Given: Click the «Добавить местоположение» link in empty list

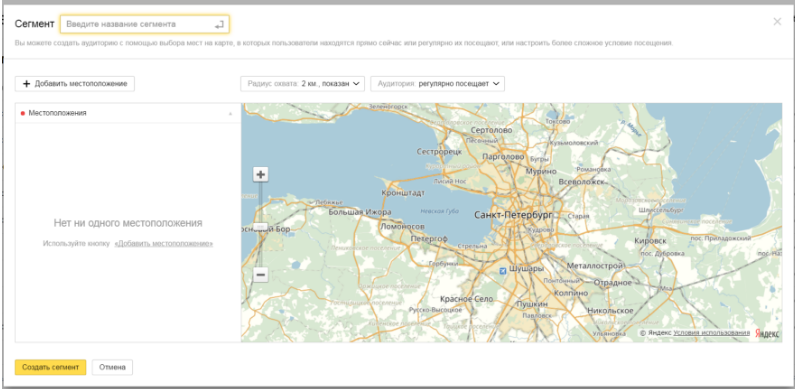Looking at the screenshot, I should click(x=164, y=243).
